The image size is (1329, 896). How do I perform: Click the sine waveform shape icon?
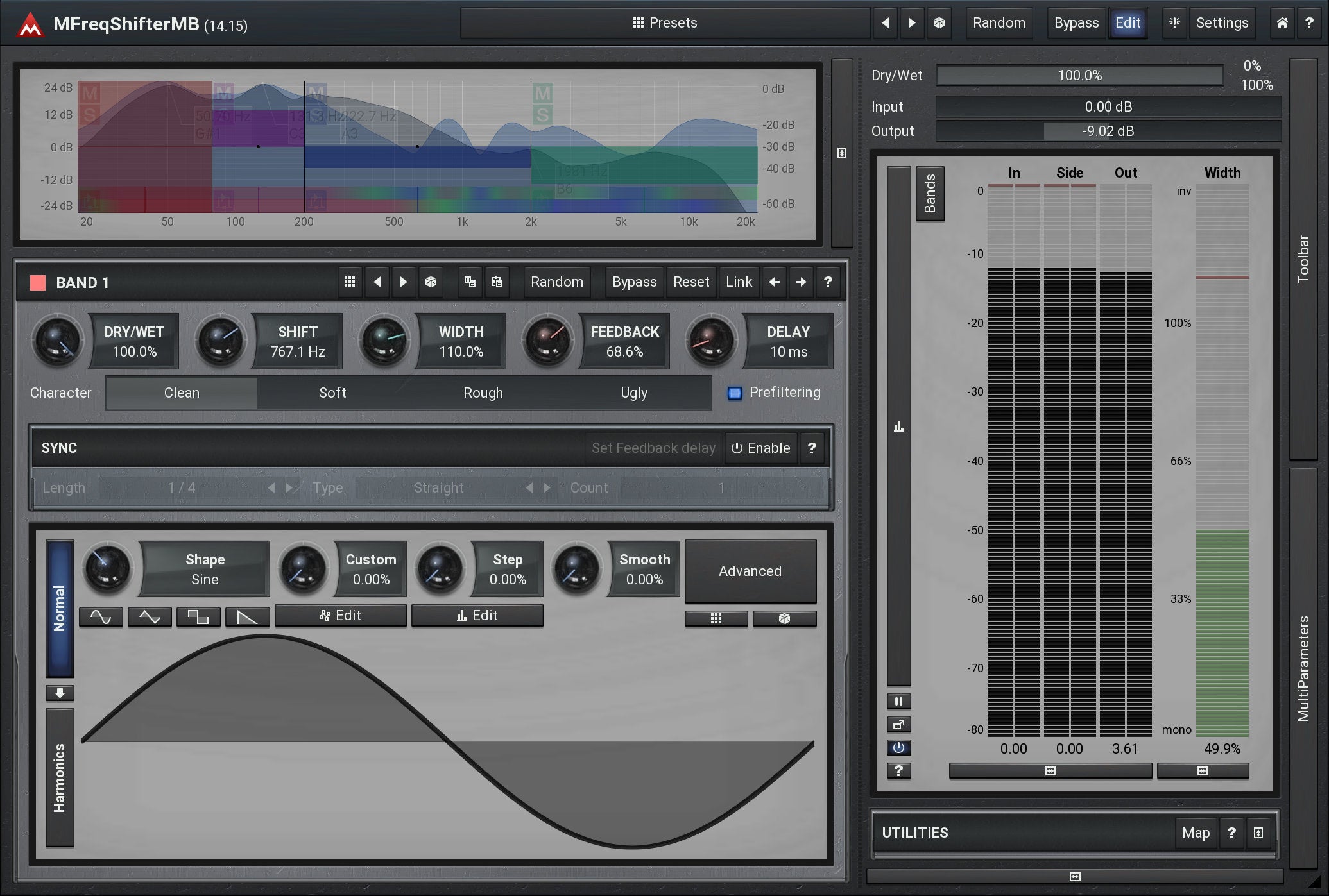tap(101, 617)
